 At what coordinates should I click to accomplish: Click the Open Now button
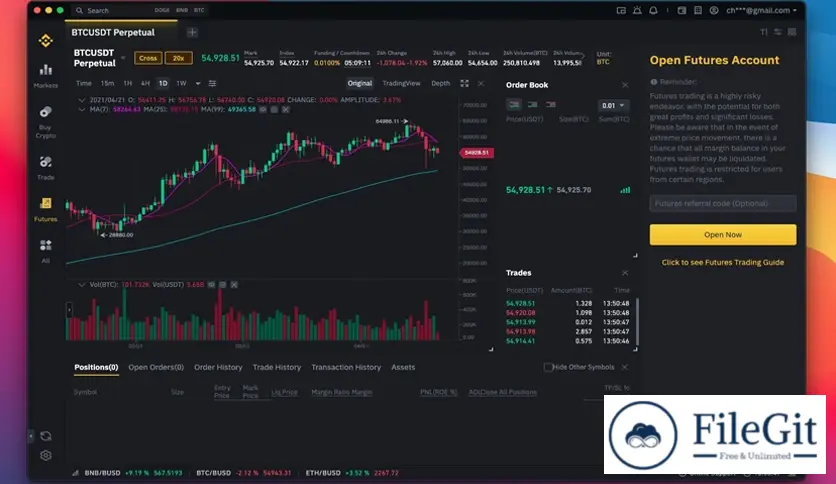point(723,235)
